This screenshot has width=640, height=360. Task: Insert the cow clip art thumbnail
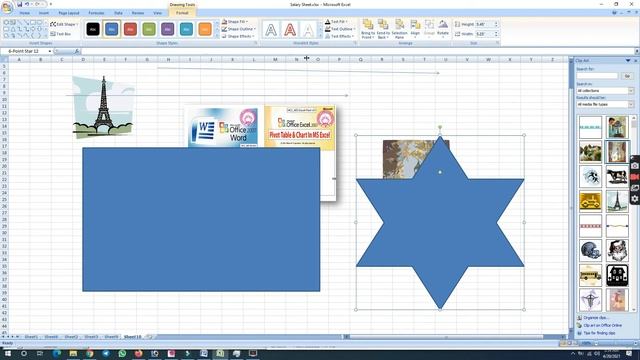617,177
